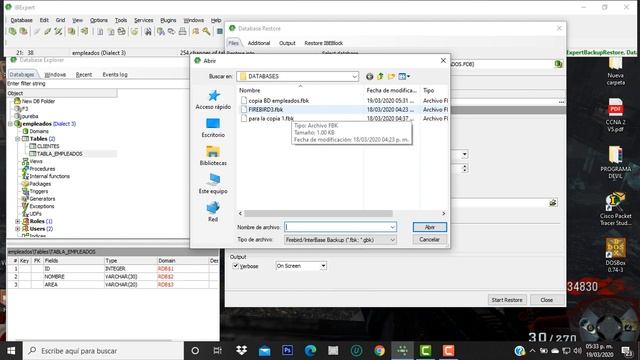This screenshot has height=360, width=640.
Task: Switch to Recent tab in Database Explorer
Action: 84,74
